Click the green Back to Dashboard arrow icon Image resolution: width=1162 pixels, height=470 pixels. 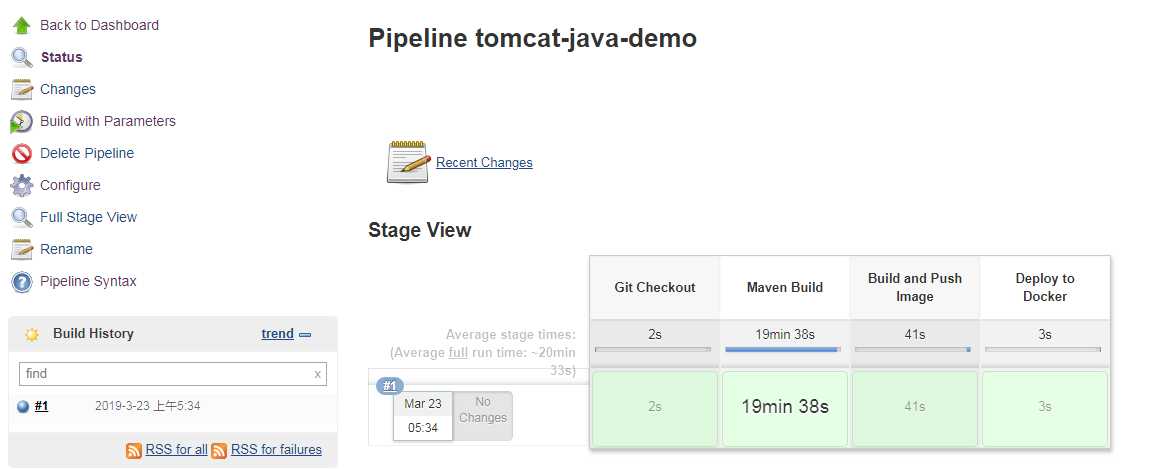(21, 25)
